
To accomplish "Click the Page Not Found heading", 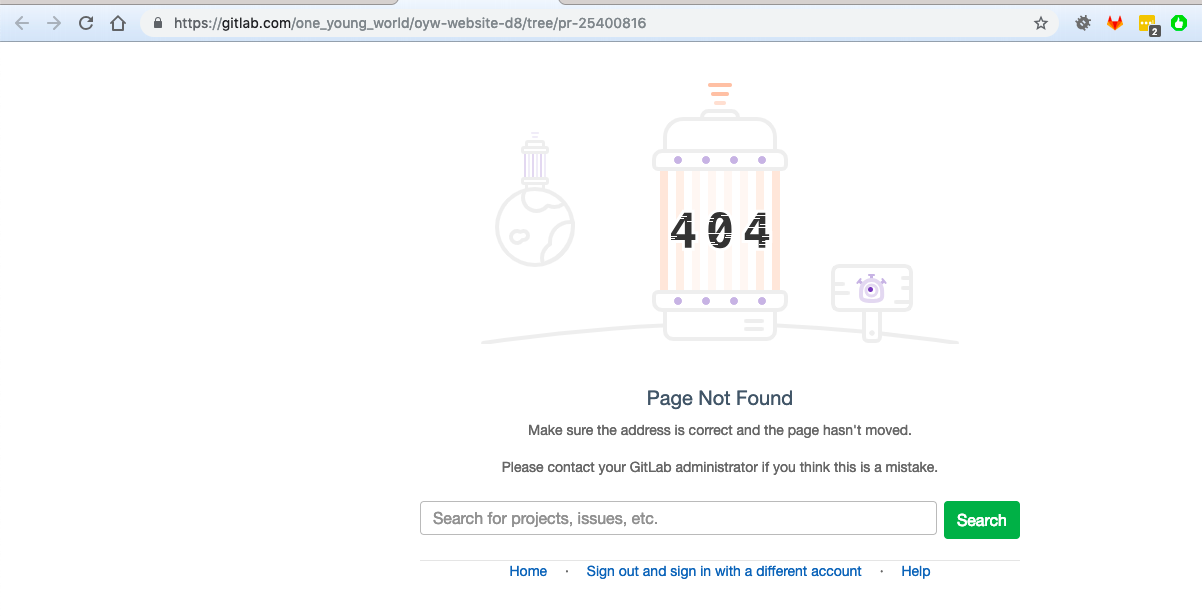I will (x=719, y=398).
